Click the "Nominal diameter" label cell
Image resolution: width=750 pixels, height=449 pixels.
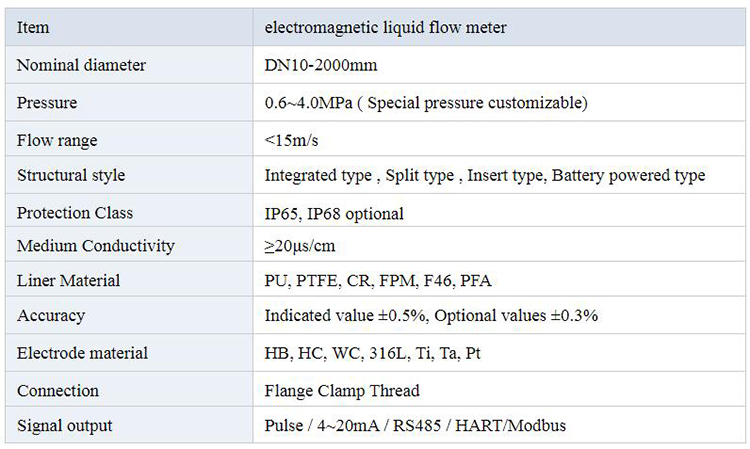(x=81, y=66)
